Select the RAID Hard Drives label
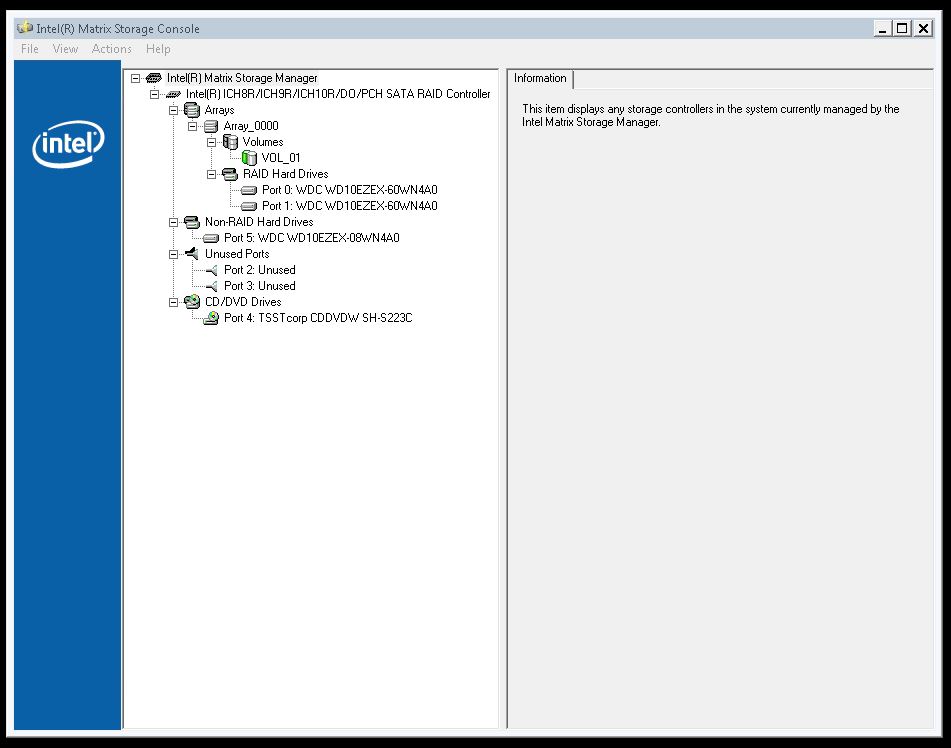951x748 pixels. tap(285, 174)
